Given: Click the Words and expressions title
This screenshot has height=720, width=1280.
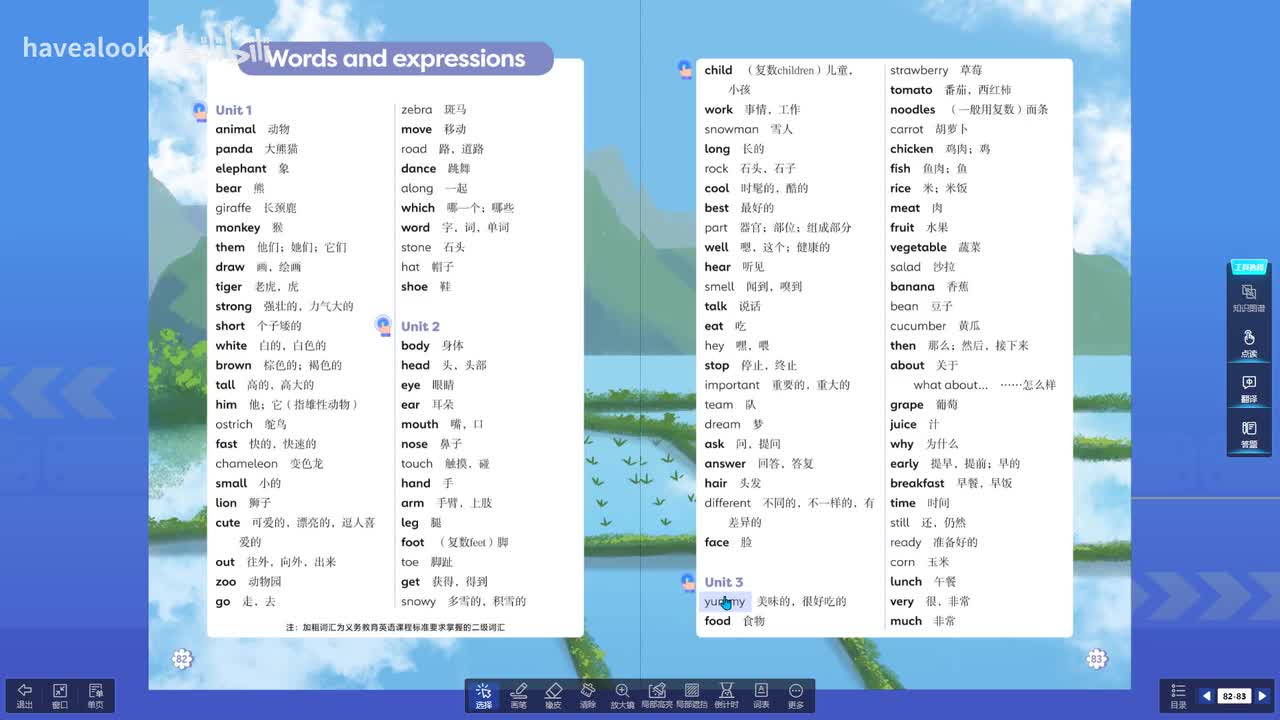Looking at the screenshot, I should click(x=395, y=59).
